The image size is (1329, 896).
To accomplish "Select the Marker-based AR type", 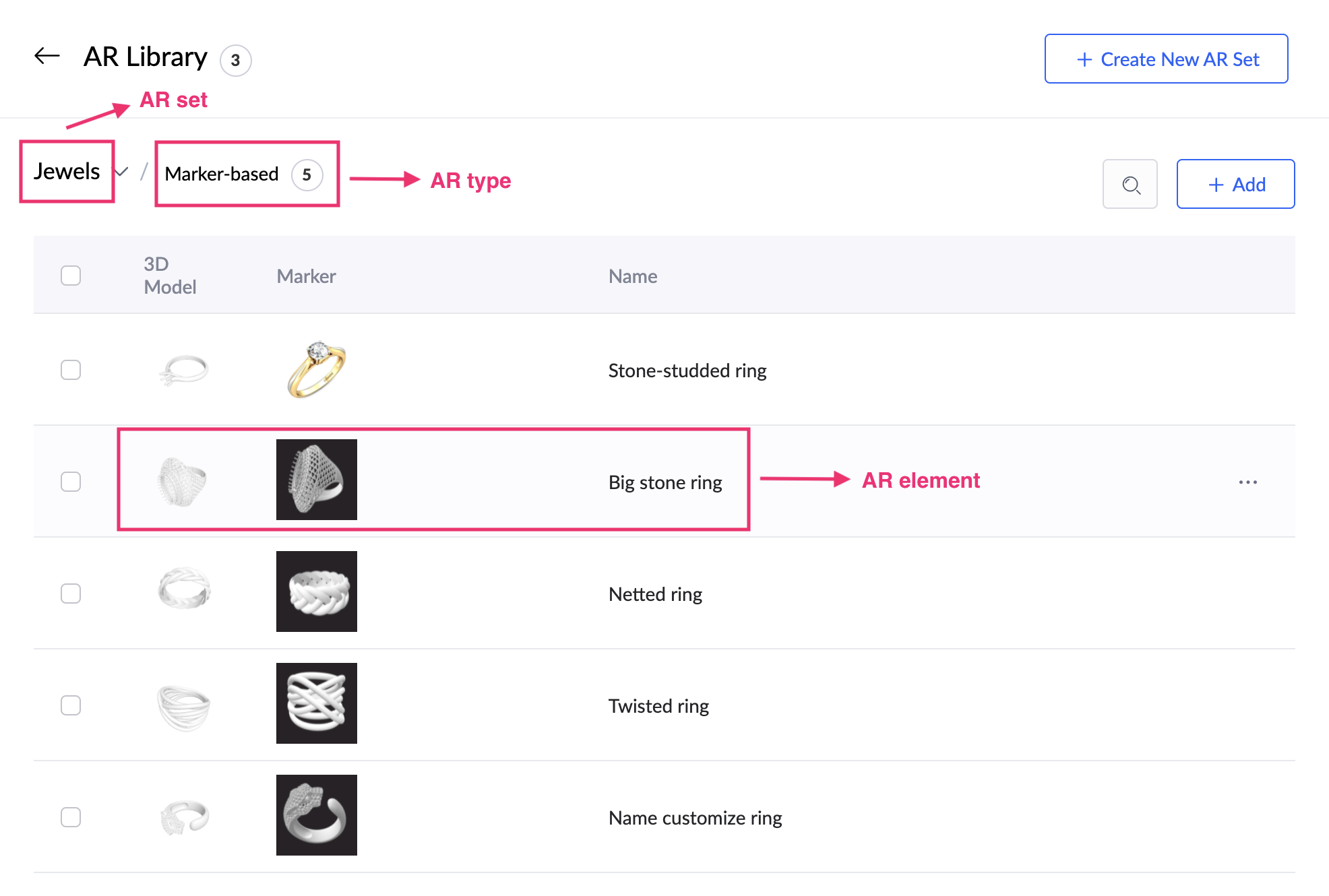I will pos(222,174).
